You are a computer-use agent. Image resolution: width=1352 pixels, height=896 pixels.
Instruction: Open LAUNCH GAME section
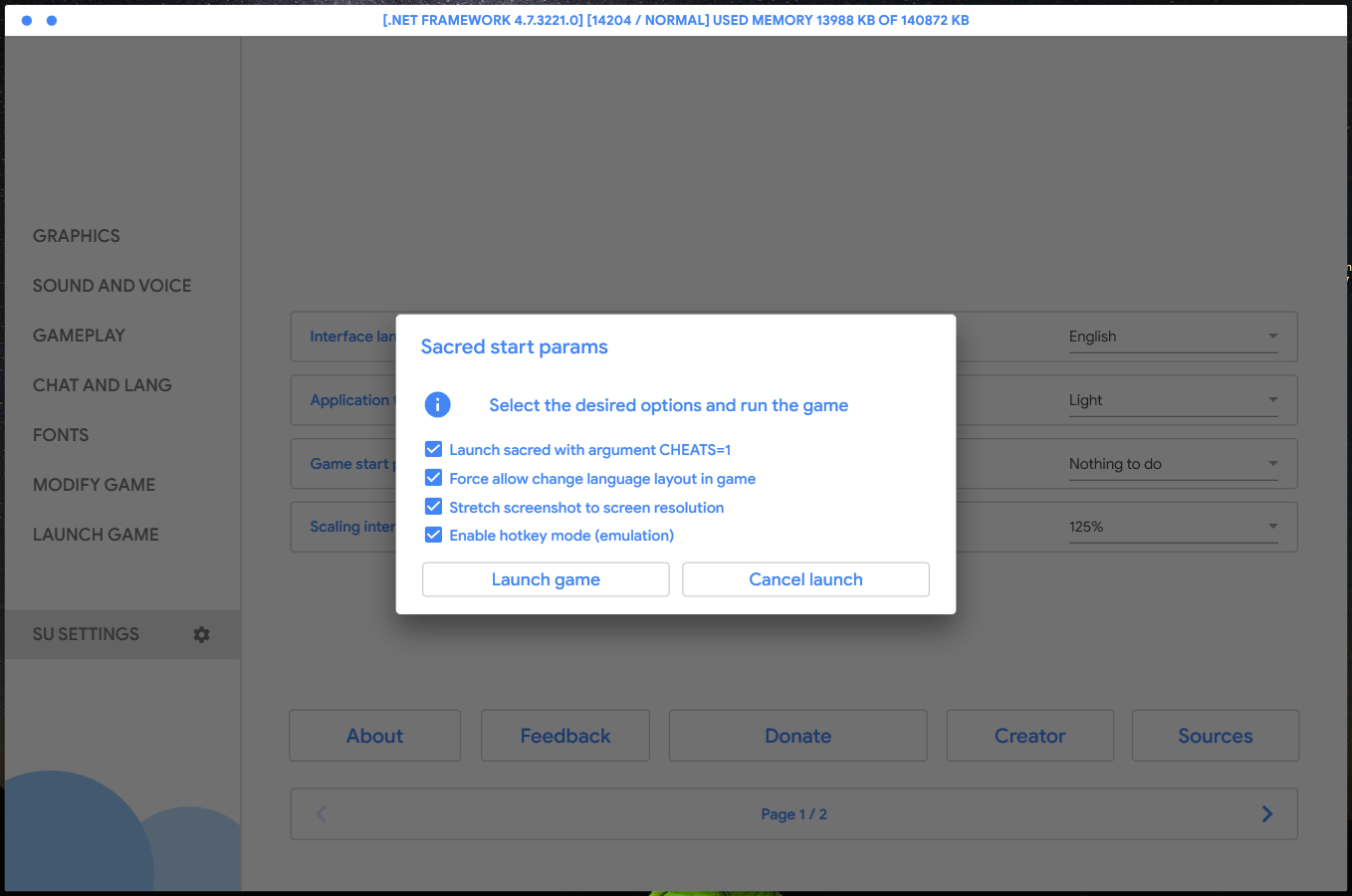tap(96, 535)
